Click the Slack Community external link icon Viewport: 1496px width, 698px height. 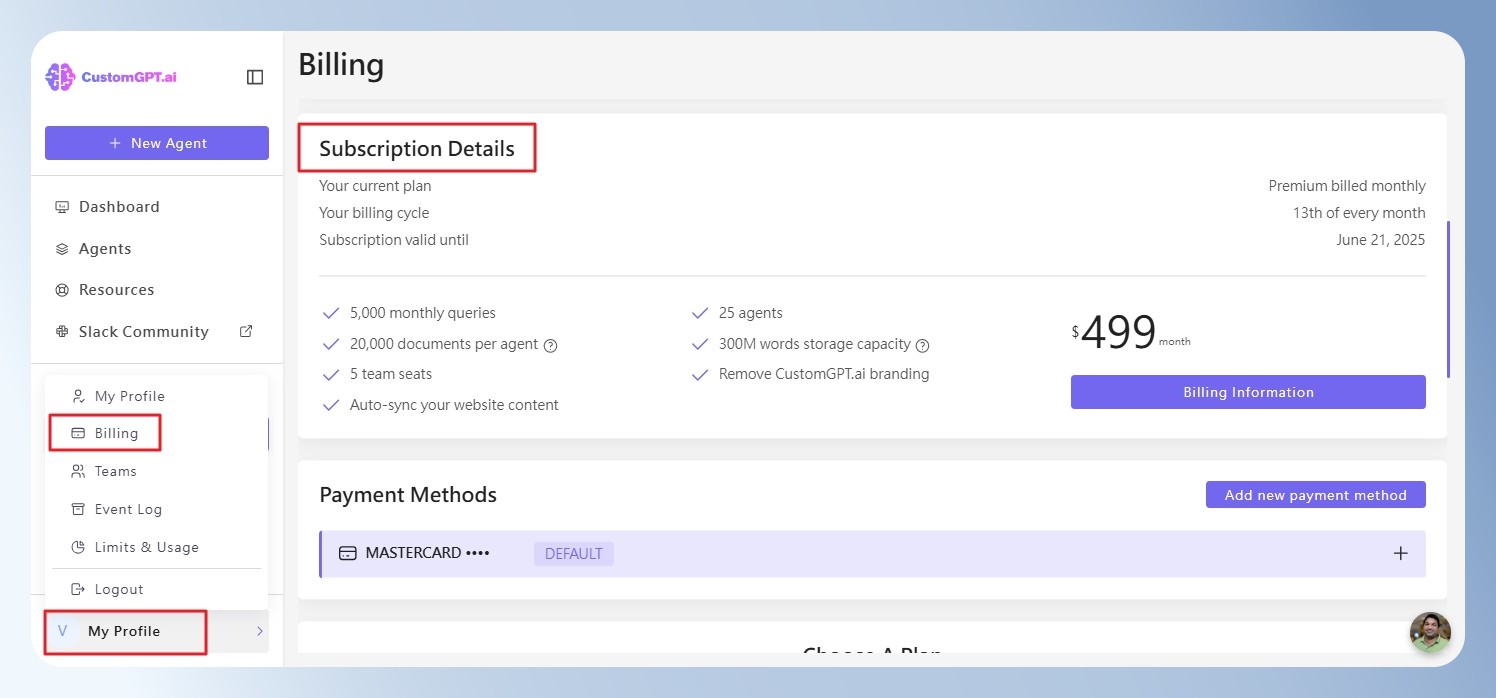246,331
